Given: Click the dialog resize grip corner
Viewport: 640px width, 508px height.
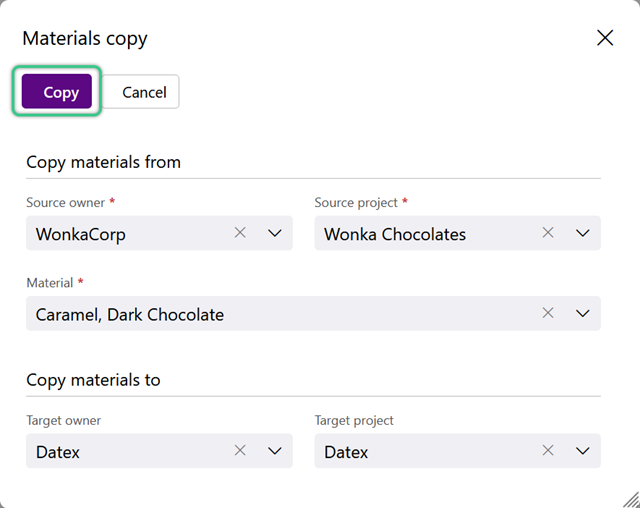Looking at the screenshot, I should (631, 499).
